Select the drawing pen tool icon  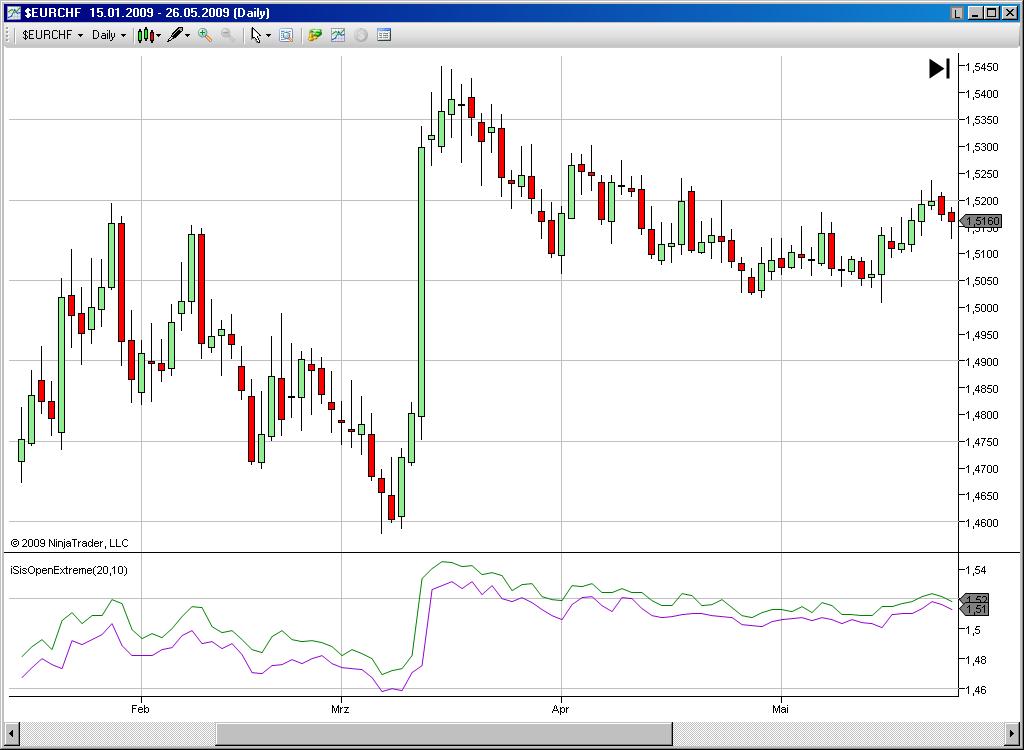tap(175, 35)
